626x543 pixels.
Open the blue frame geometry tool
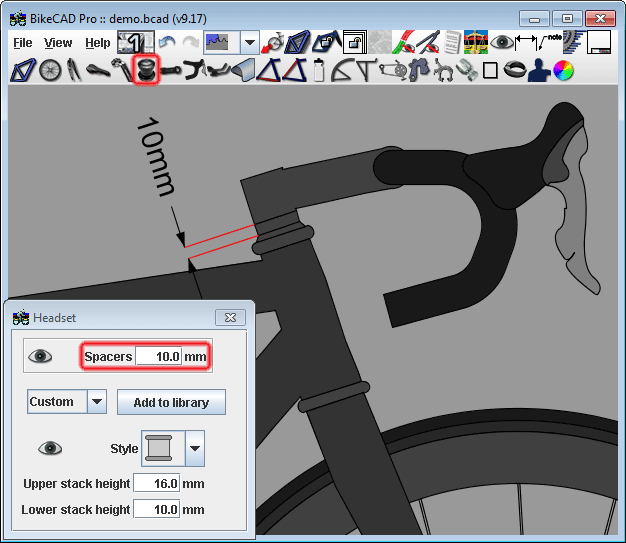[23, 71]
